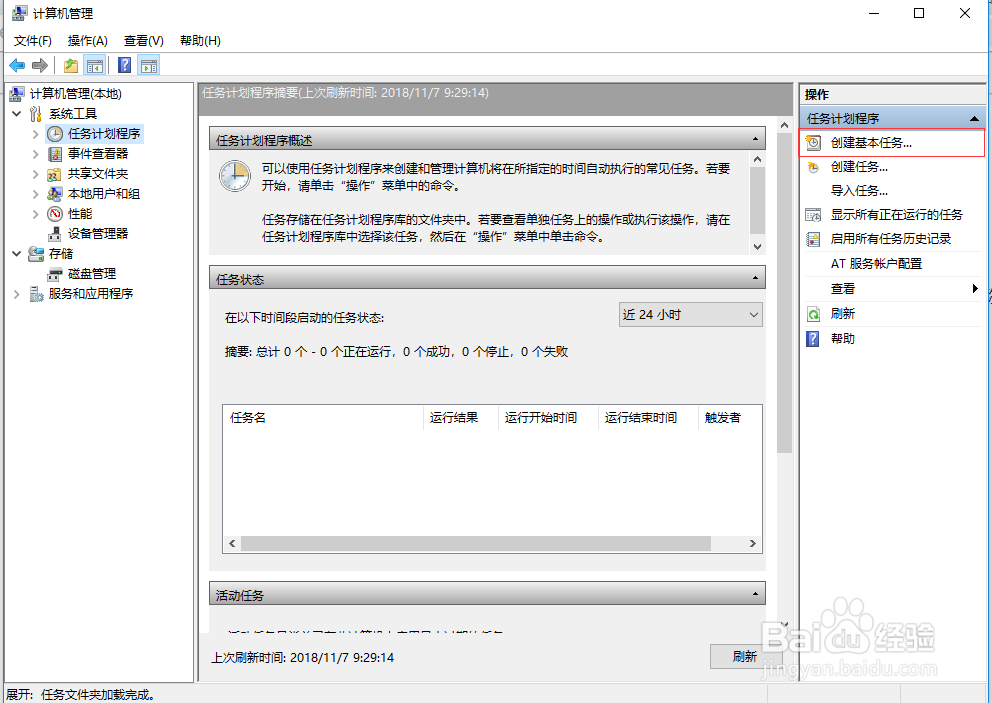
Task: Open the 文件(F) menu
Action: click(x=32, y=40)
